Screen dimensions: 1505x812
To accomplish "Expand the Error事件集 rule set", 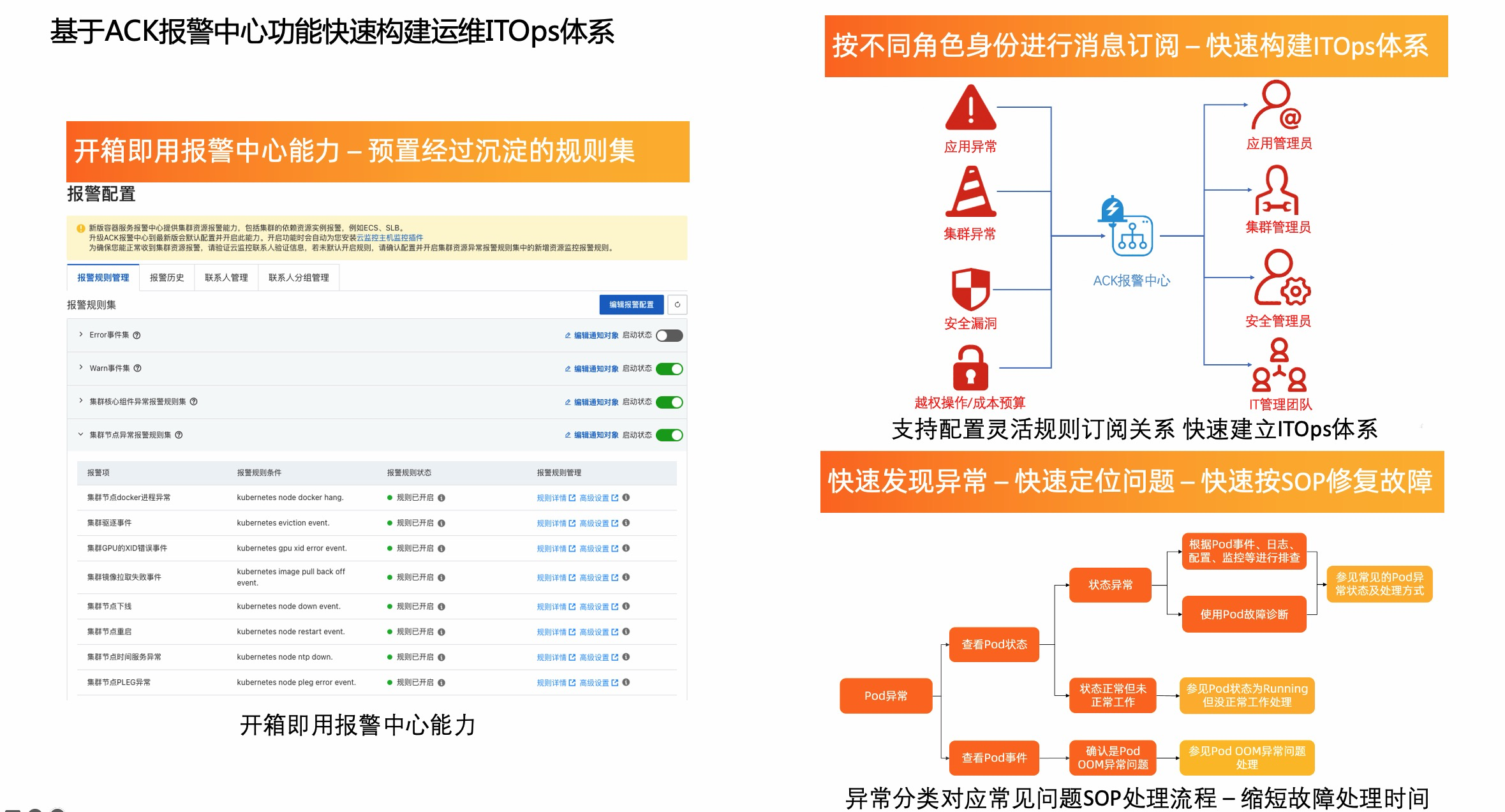I will pyautogui.click(x=81, y=334).
